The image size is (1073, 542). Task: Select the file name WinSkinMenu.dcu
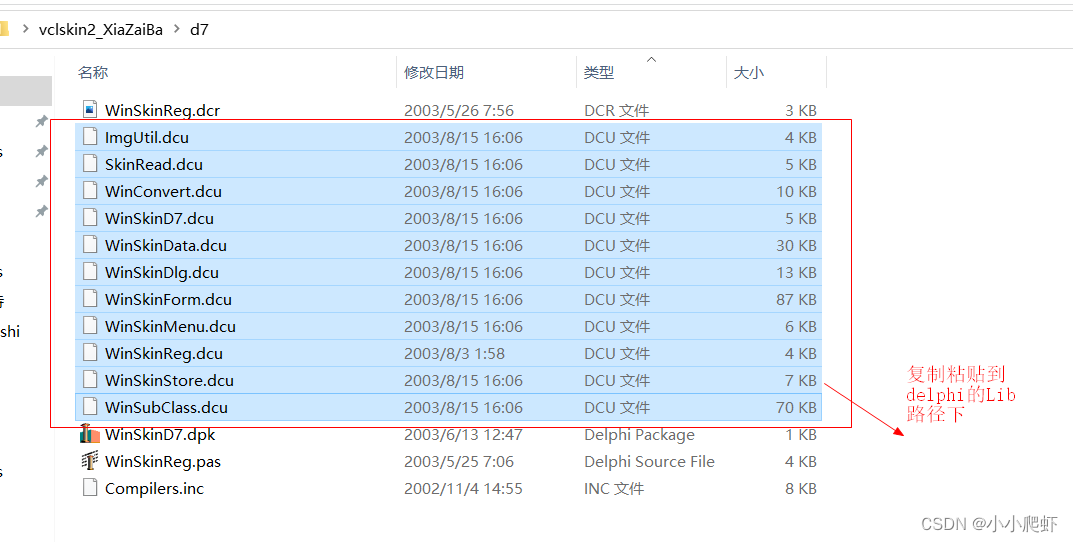(x=170, y=326)
